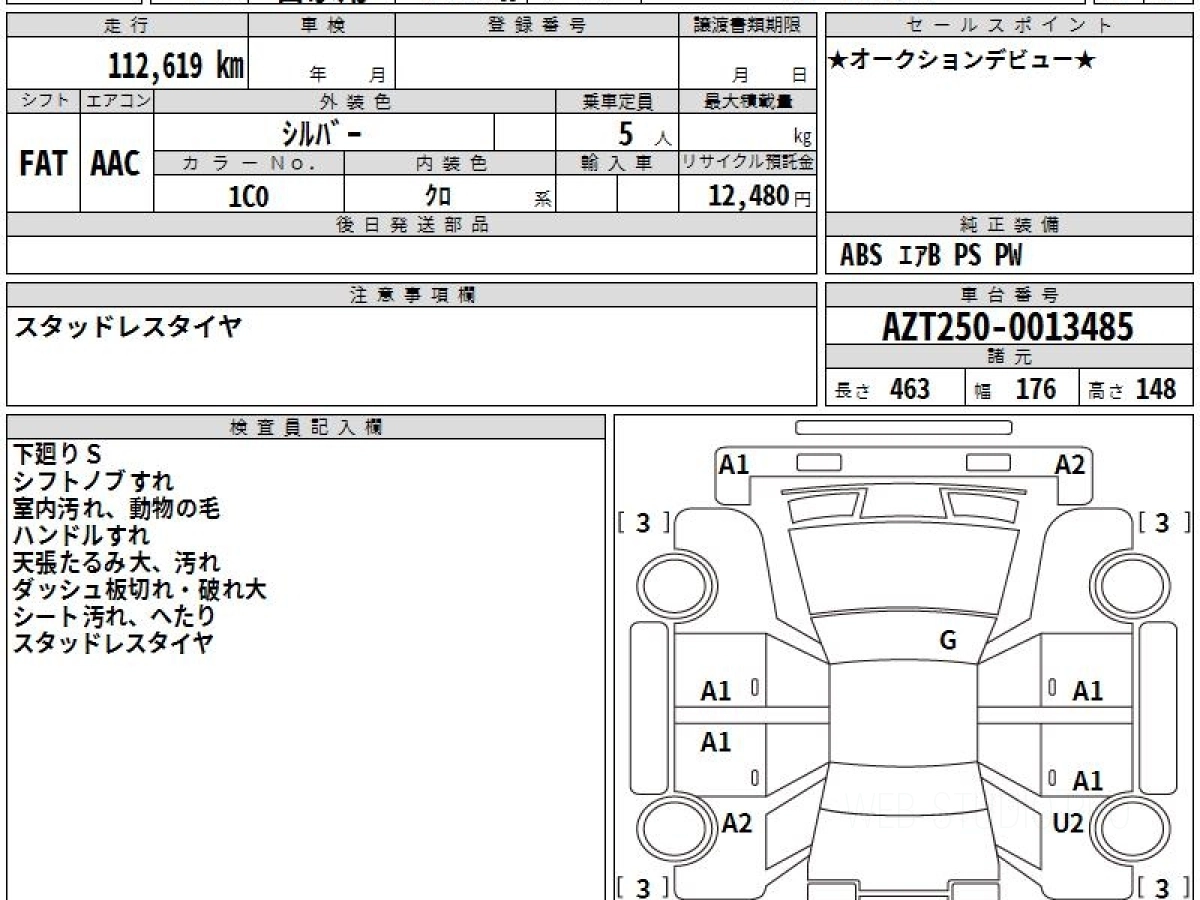Select the ABS エアB PS PW equipment line
Viewport: 1200px width, 900px height.
pos(931,256)
